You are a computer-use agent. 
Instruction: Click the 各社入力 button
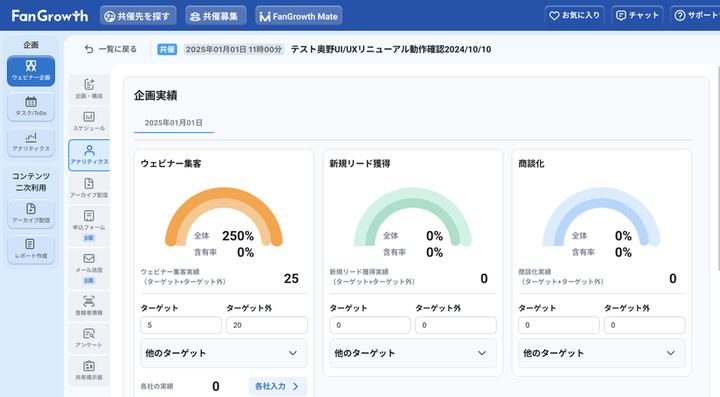tap(278, 386)
